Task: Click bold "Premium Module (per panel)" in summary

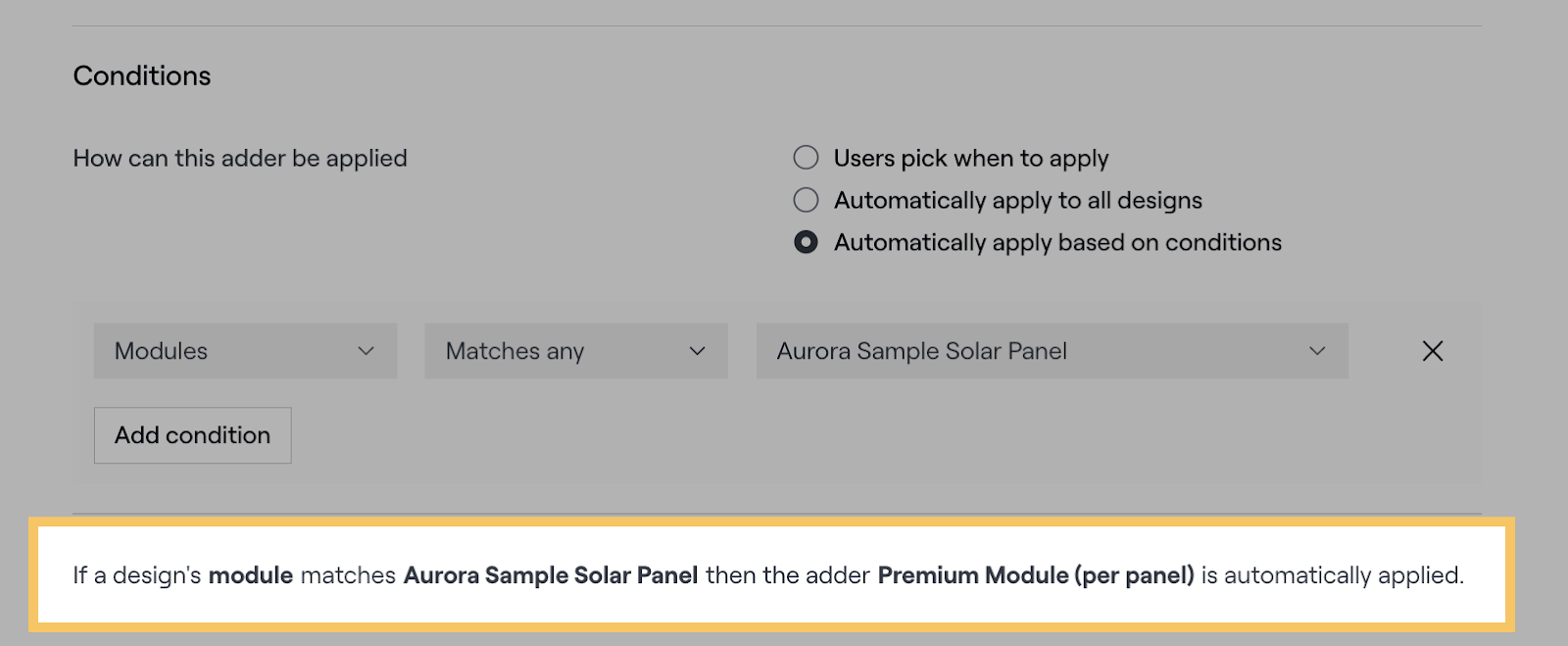Action: pyautogui.click(x=1036, y=575)
